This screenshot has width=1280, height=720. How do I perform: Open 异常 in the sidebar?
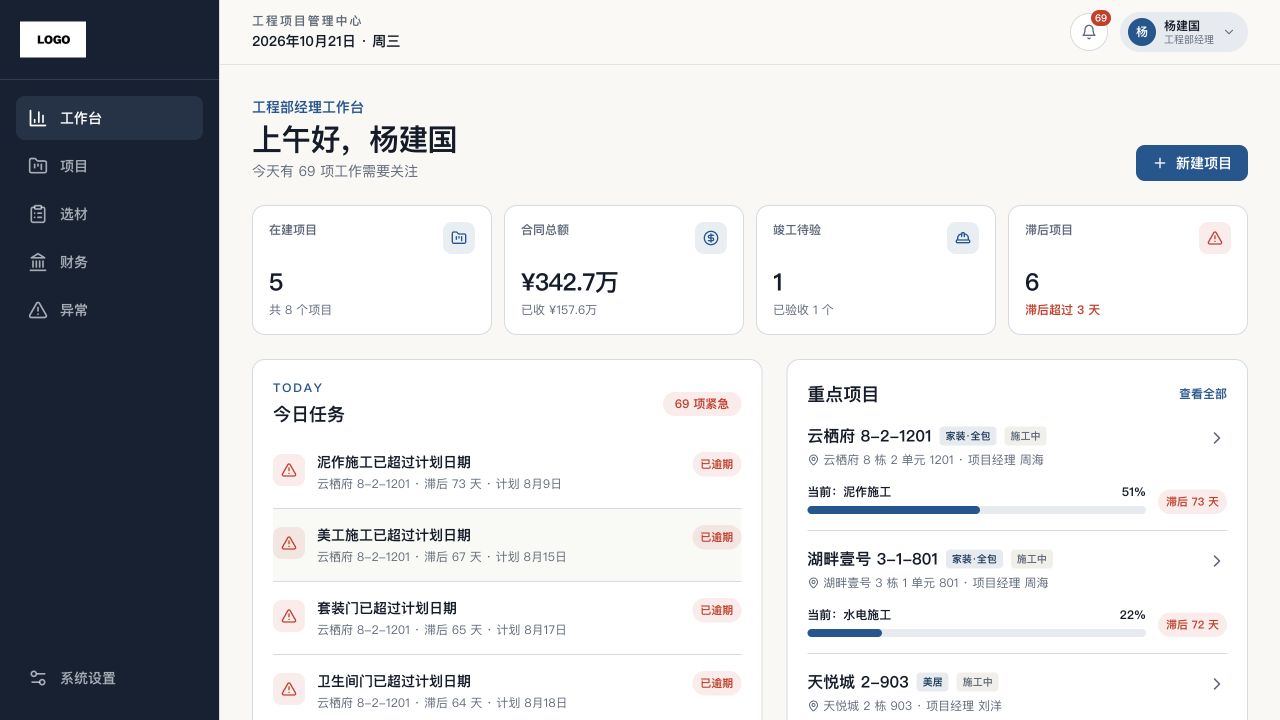109,310
